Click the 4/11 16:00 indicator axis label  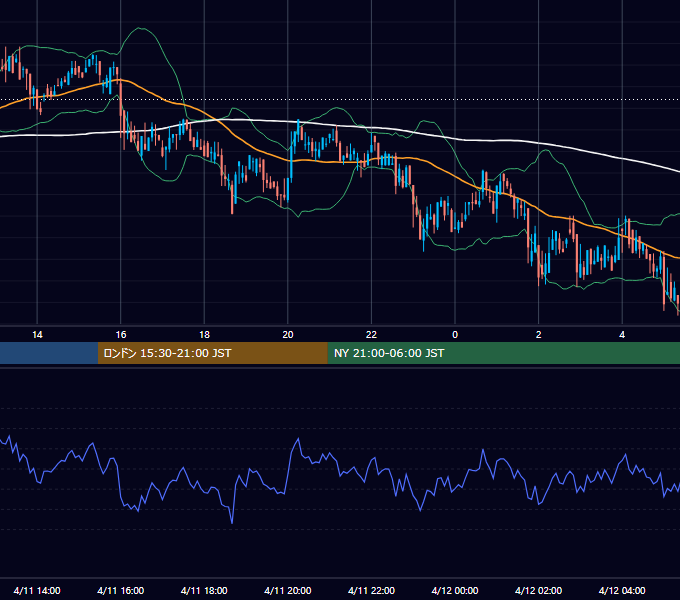[121, 590]
